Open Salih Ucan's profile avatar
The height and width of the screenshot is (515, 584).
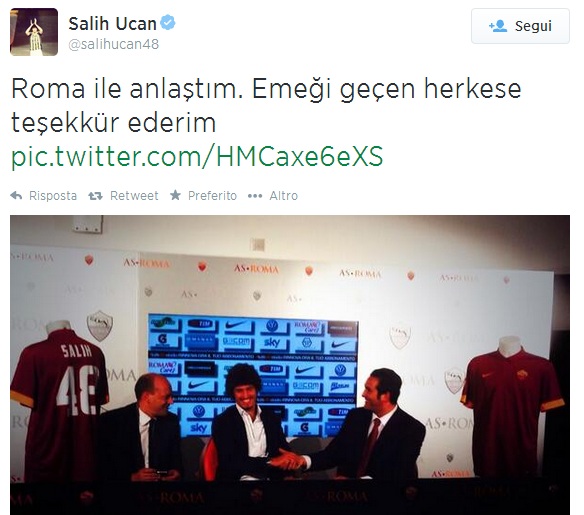34,32
